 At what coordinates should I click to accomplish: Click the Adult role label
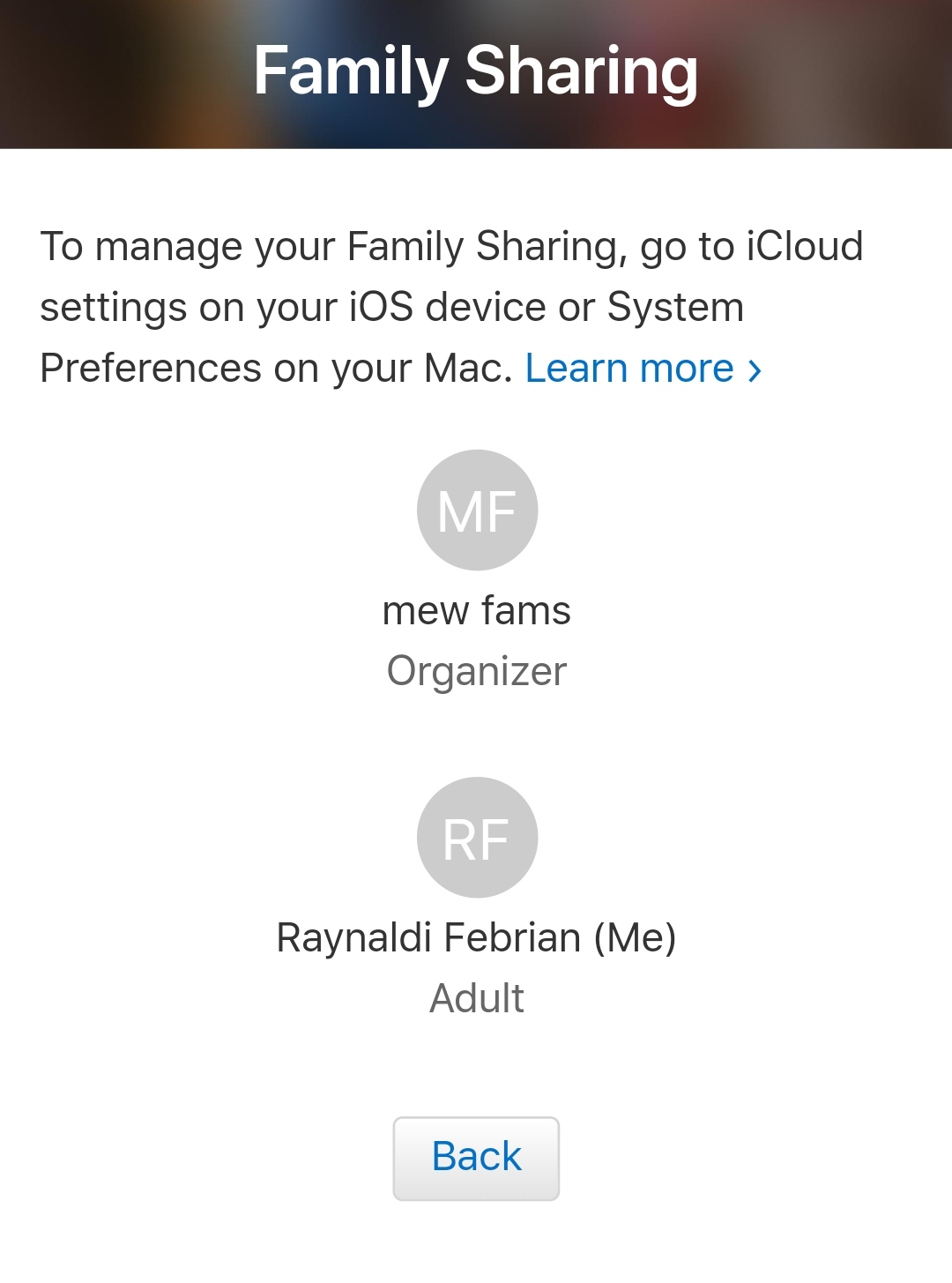tap(476, 996)
